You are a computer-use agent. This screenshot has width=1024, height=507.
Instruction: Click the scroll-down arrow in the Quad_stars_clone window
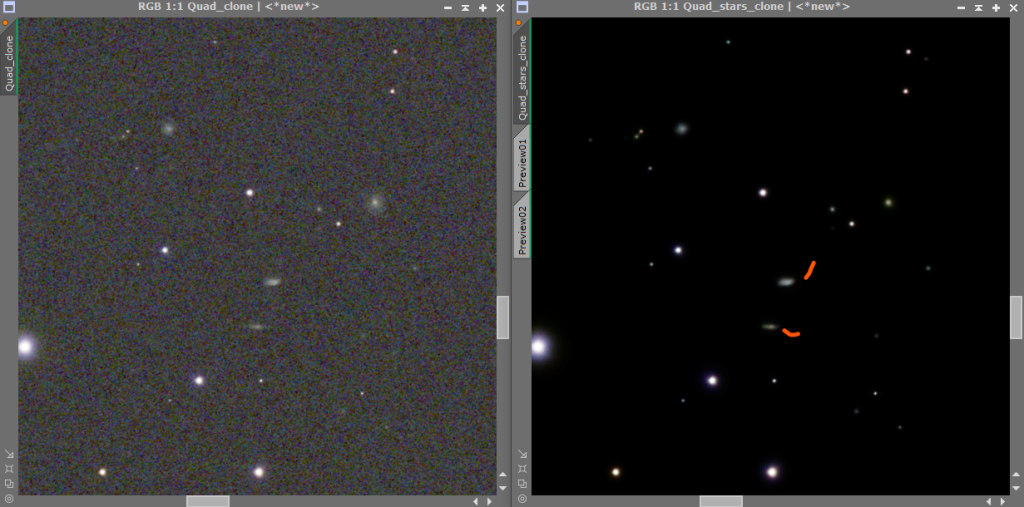click(1016, 488)
